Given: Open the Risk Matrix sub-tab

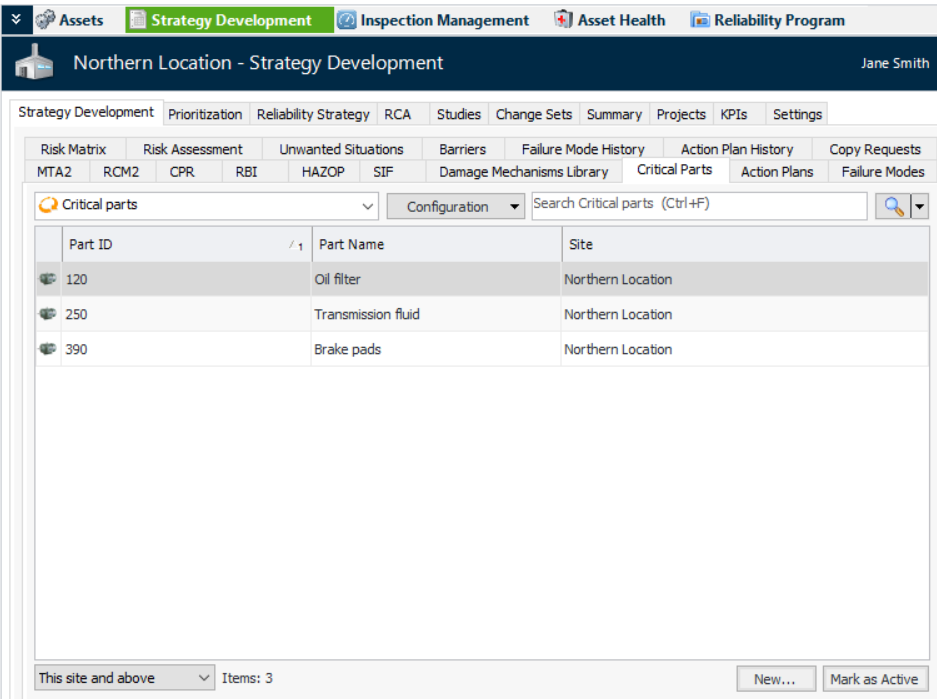Looking at the screenshot, I should pyautogui.click(x=74, y=149).
